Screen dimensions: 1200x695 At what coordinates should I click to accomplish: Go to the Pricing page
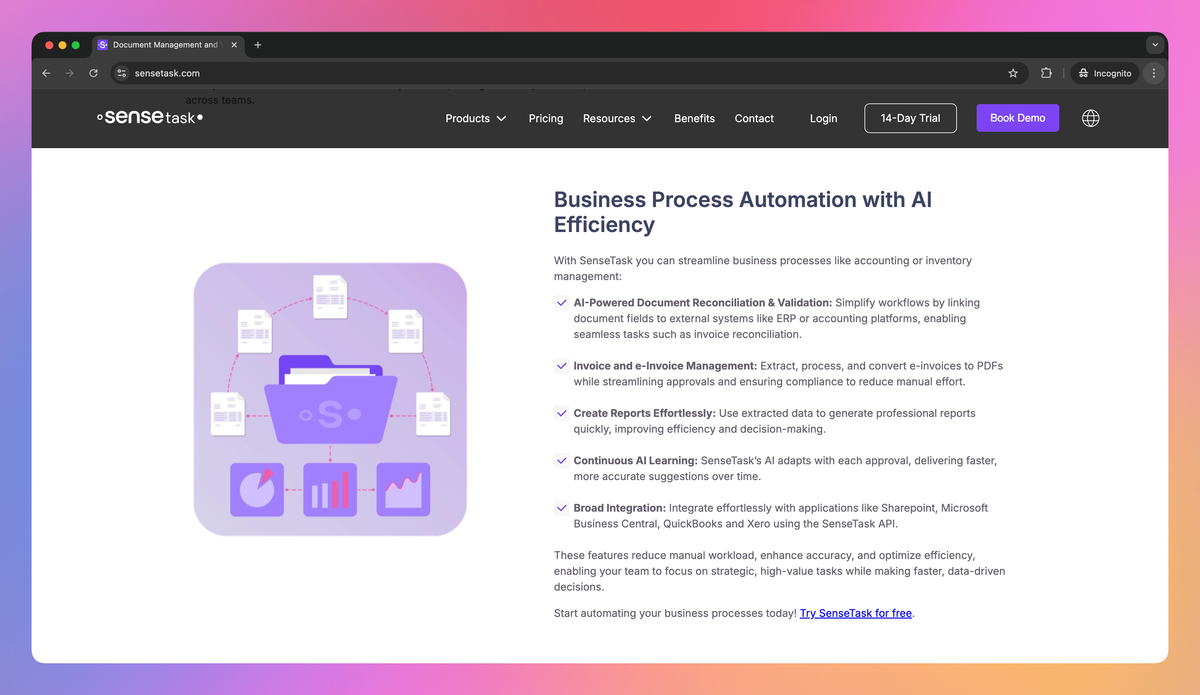pos(546,118)
